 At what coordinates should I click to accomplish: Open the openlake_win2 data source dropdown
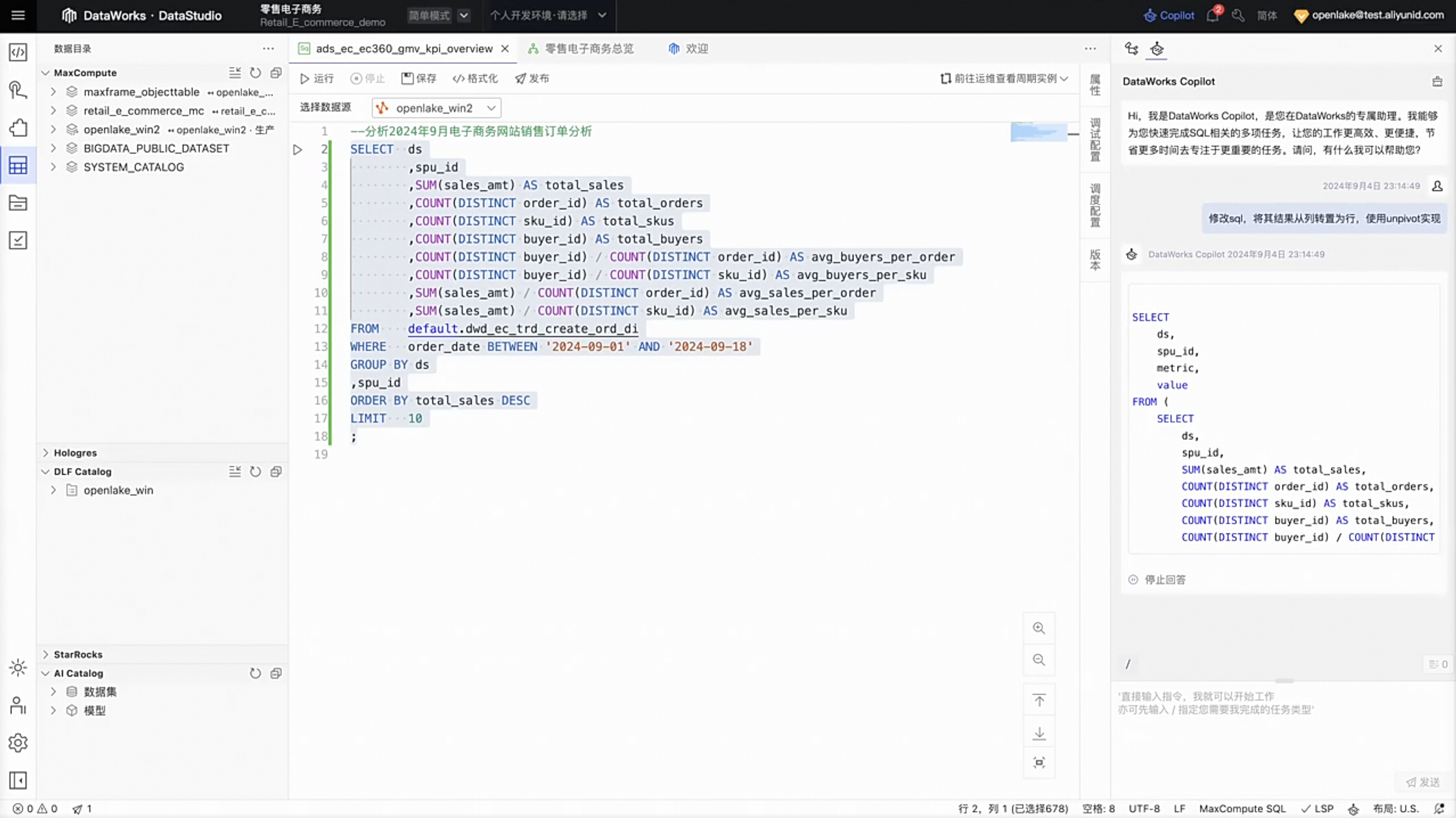(436, 108)
